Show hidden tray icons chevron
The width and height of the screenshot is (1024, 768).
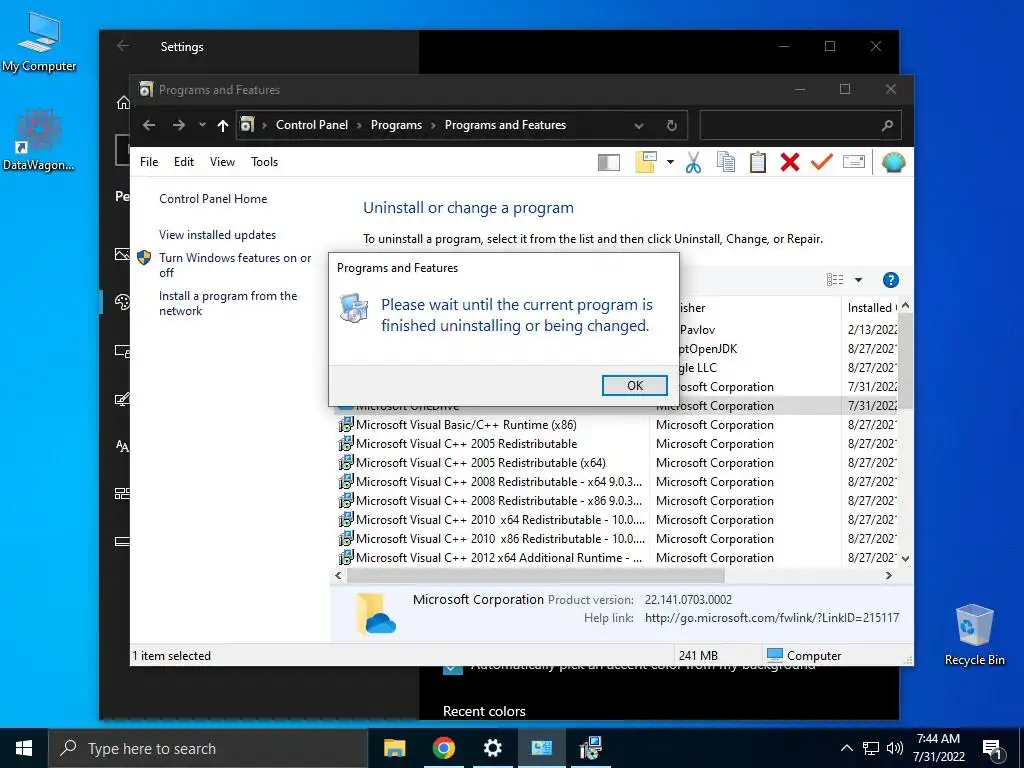pos(846,748)
